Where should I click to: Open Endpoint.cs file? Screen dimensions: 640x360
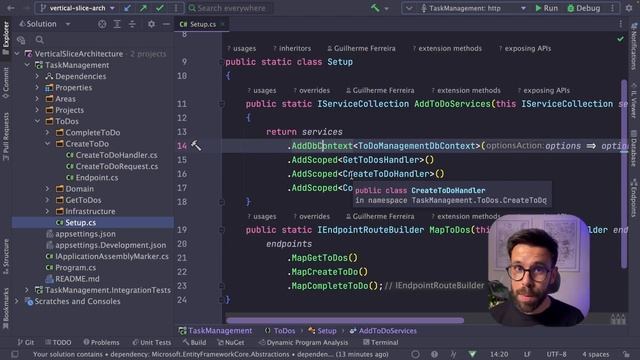pyautogui.click(x=92, y=178)
